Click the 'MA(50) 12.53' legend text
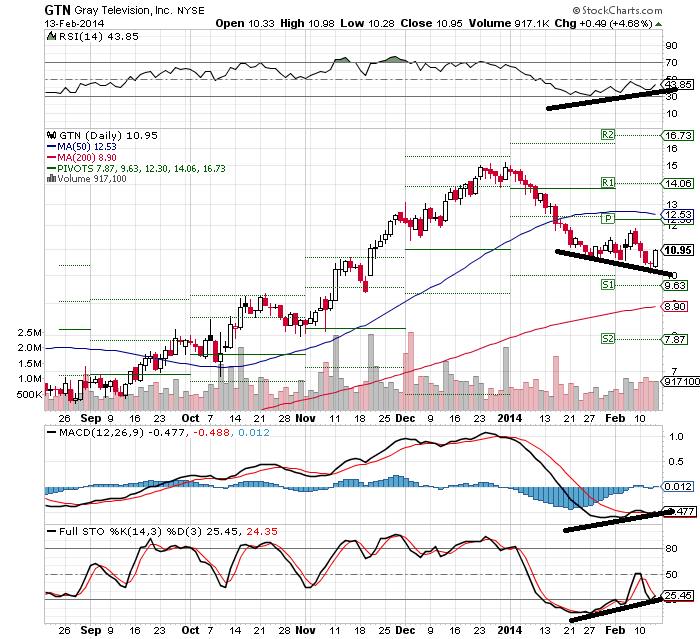The image size is (700, 639). pyautogui.click(x=87, y=146)
